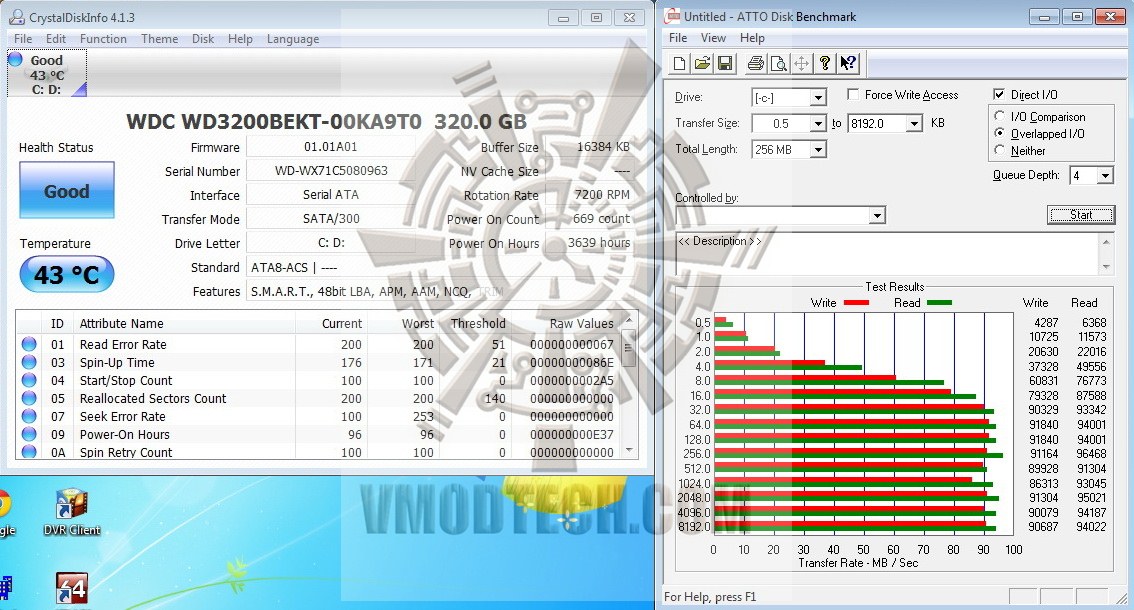This screenshot has width=1134, height=610.
Task: Select Overlapped I/O radio button
Action: [x=999, y=133]
